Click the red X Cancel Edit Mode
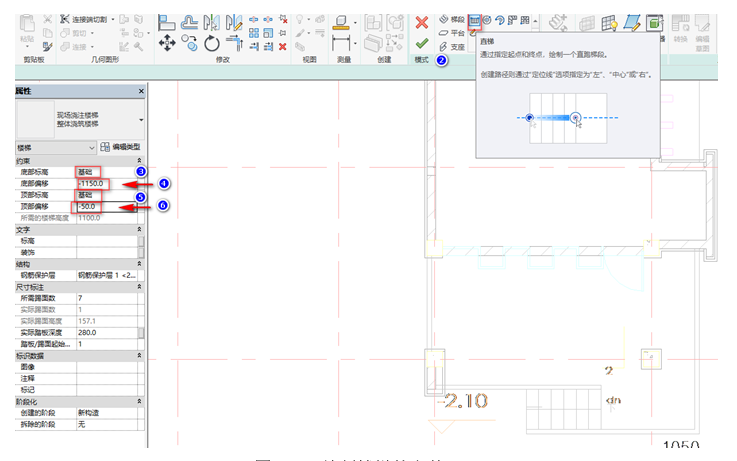This screenshot has height=461, width=737. coord(422,21)
